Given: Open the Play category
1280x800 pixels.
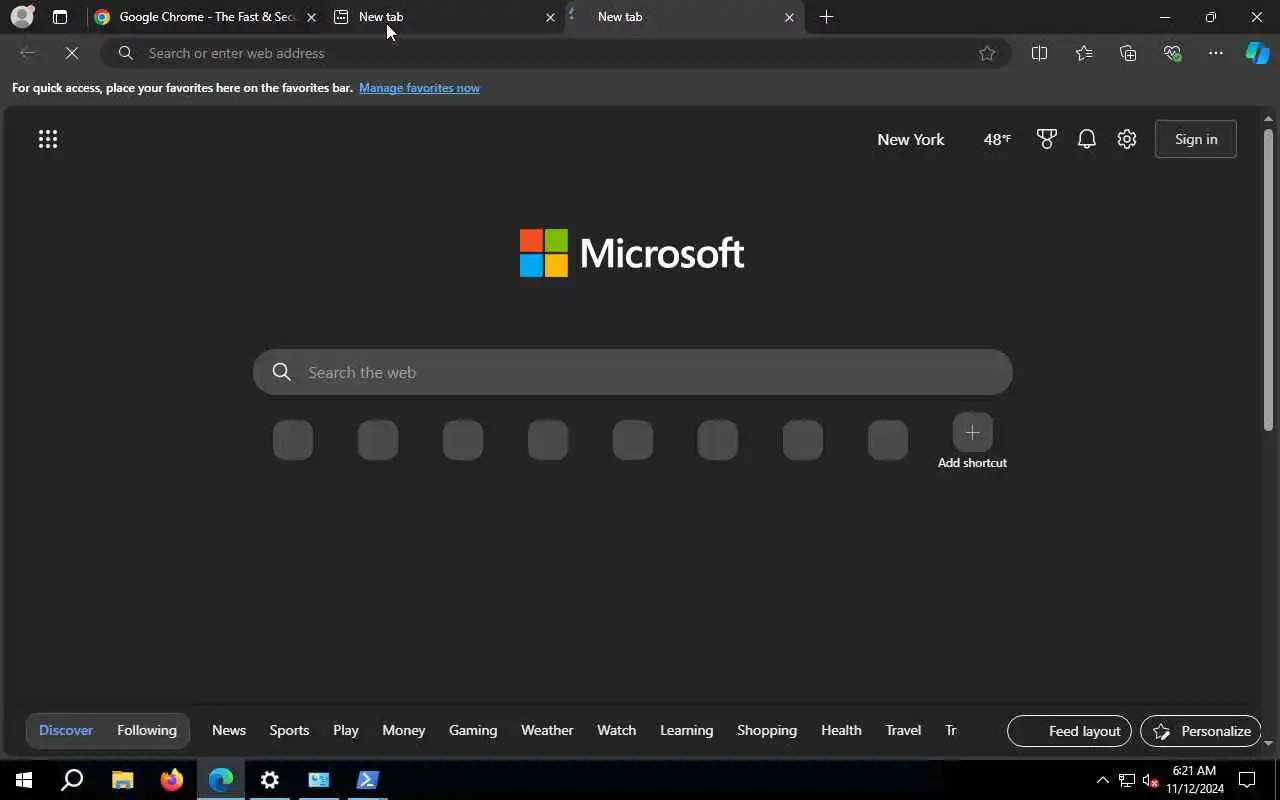Looking at the screenshot, I should (346, 730).
